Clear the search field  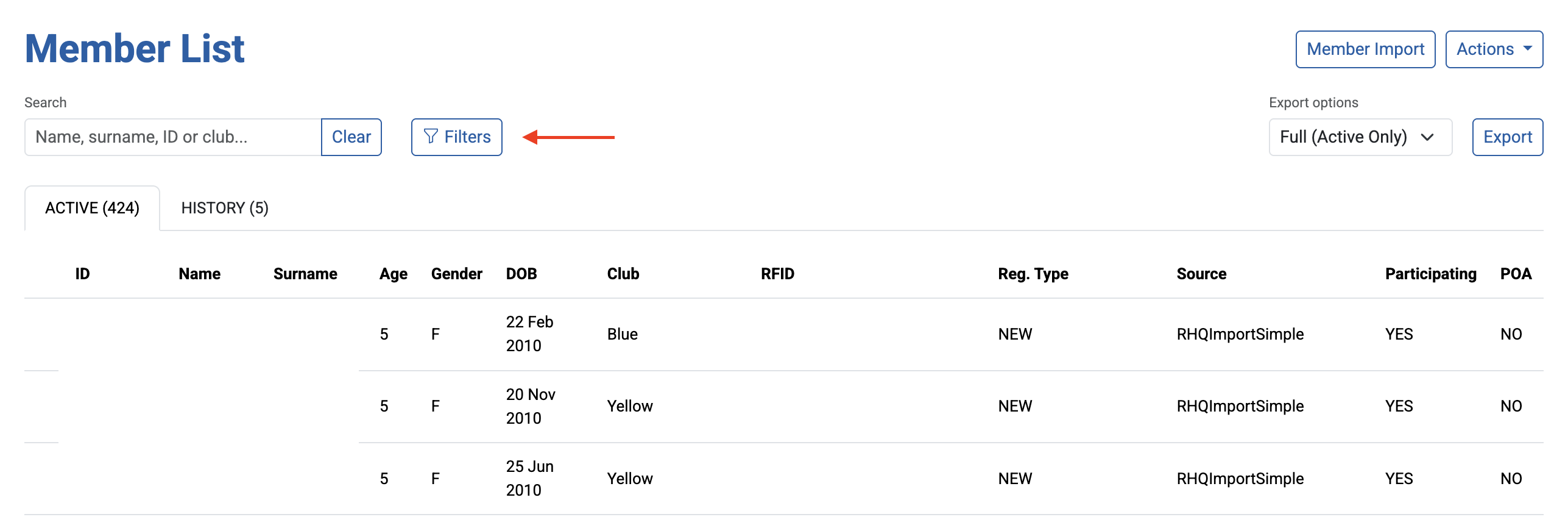click(x=351, y=137)
